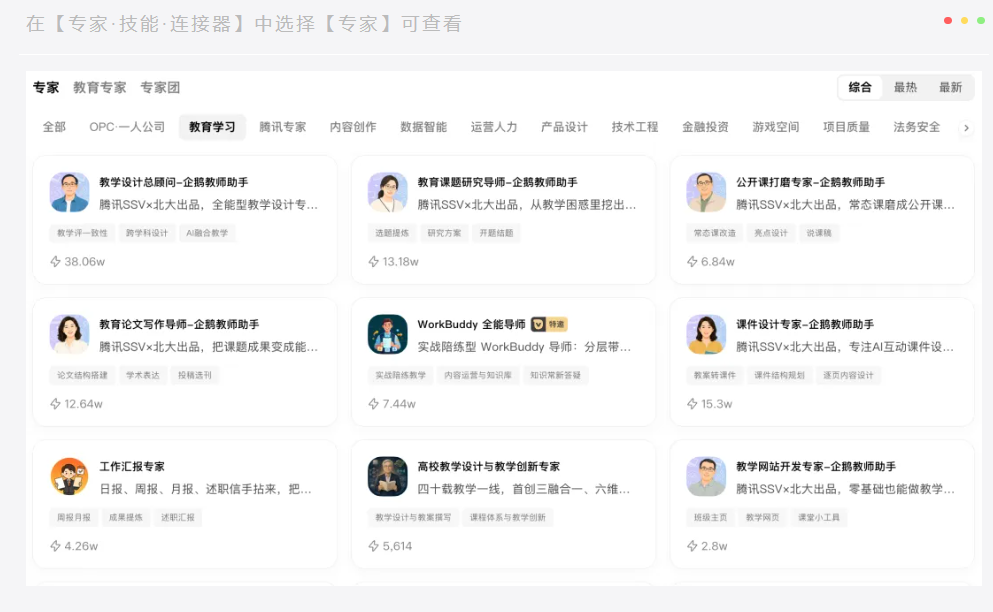This screenshot has width=993, height=612.
Task: Select the 全部 category filter
Action: (54, 127)
